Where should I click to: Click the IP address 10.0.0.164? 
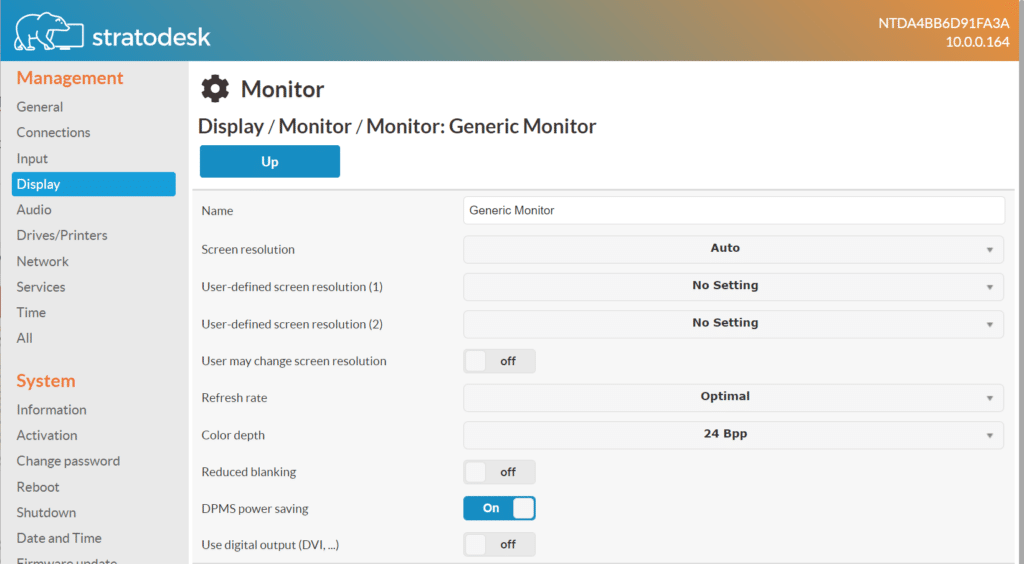[977, 42]
